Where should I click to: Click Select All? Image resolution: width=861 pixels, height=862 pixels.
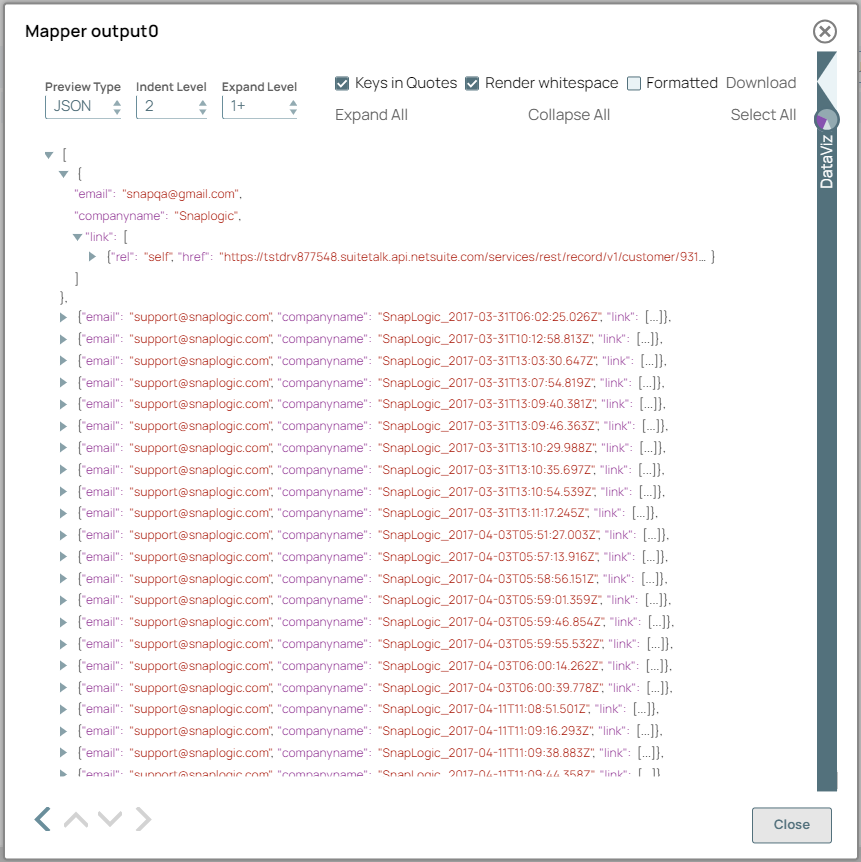(x=763, y=115)
